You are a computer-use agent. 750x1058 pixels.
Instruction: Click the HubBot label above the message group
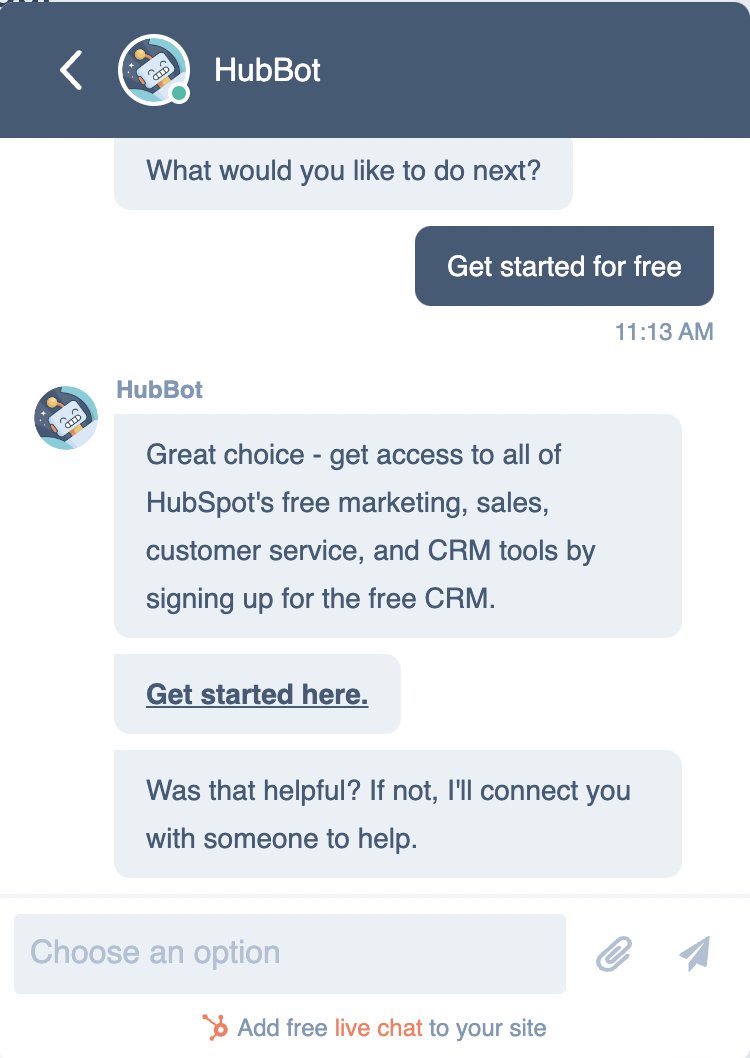158,389
